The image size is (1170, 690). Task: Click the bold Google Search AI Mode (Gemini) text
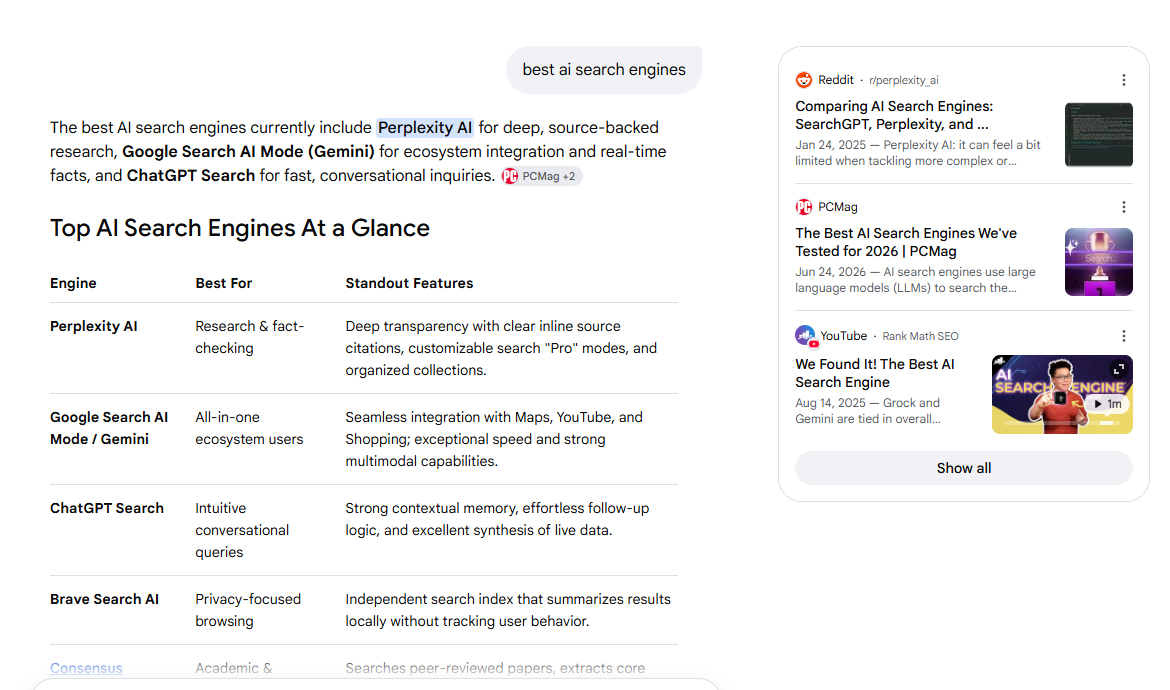(x=248, y=151)
